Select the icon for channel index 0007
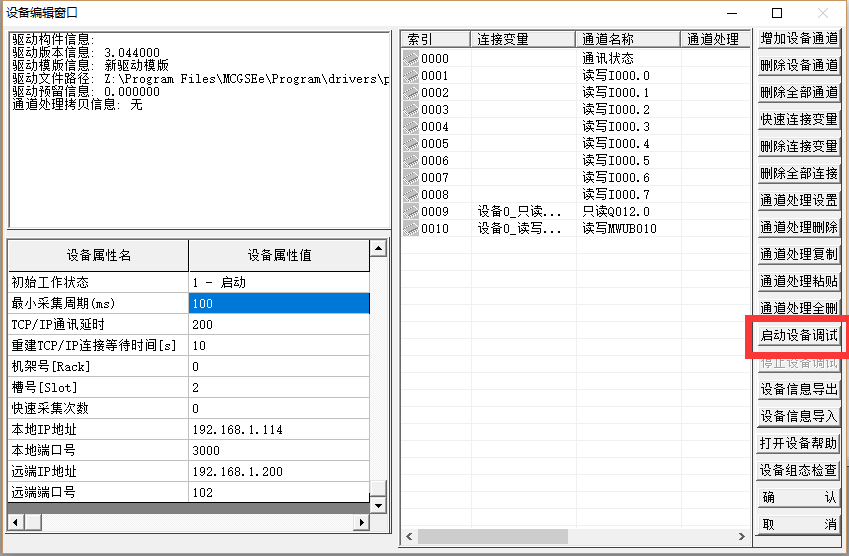 411,178
